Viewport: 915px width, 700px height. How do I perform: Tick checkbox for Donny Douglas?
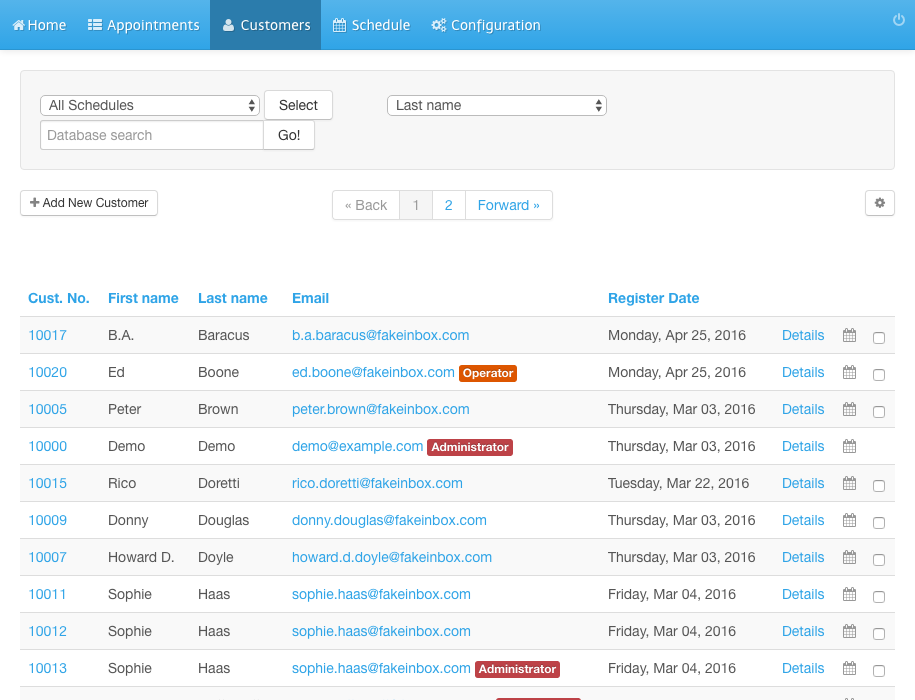point(879,523)
